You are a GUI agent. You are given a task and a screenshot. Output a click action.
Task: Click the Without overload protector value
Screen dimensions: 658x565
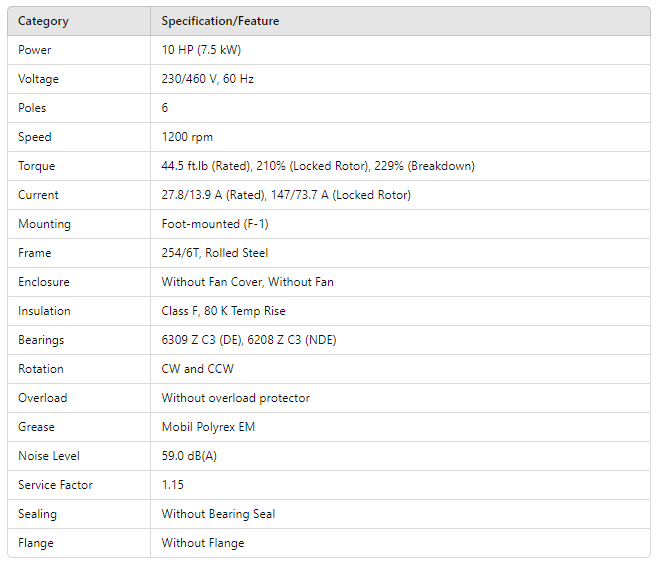[236, 398]
